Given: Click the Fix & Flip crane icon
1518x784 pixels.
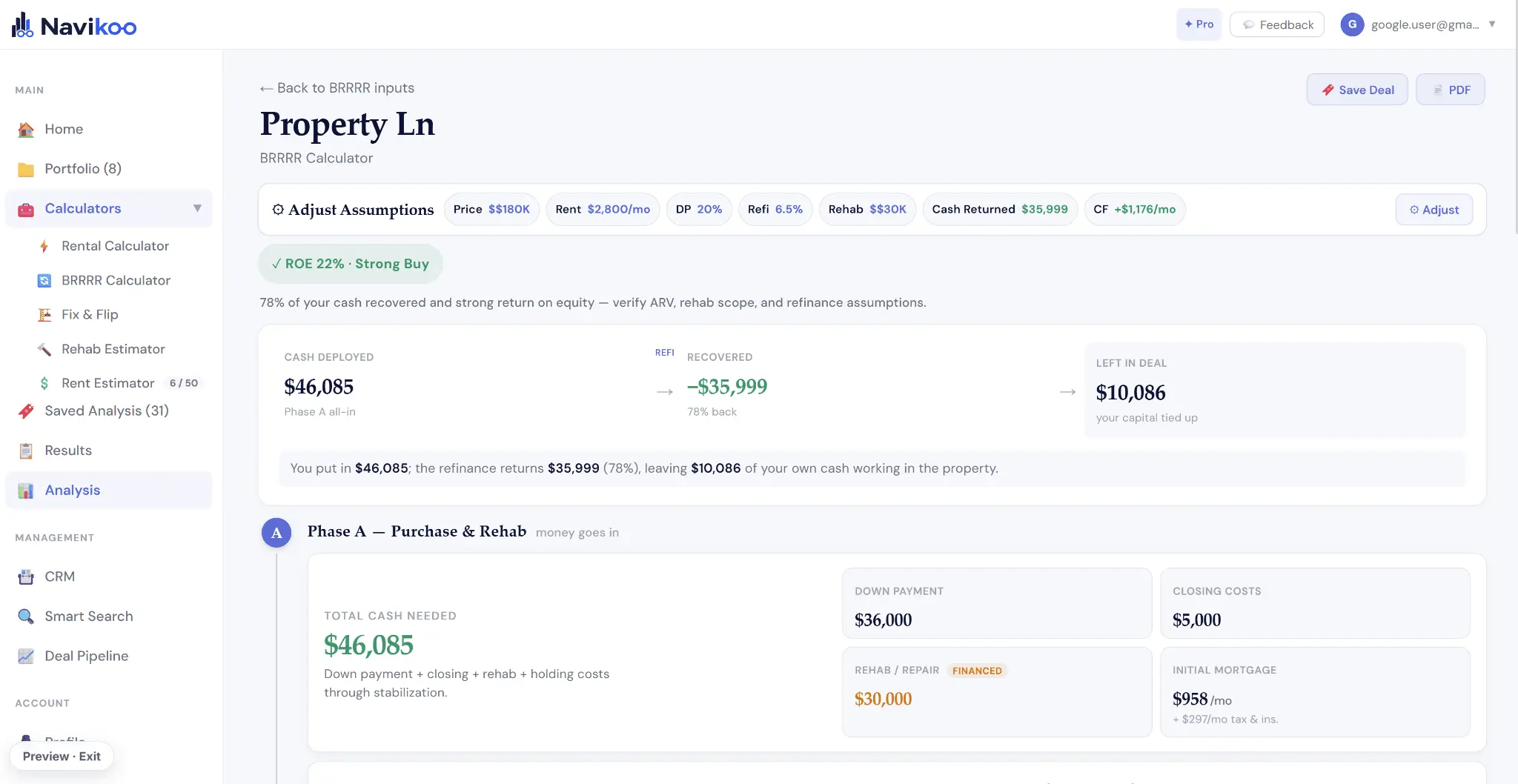Looking at the screenshot, I should tap(44, 315).
